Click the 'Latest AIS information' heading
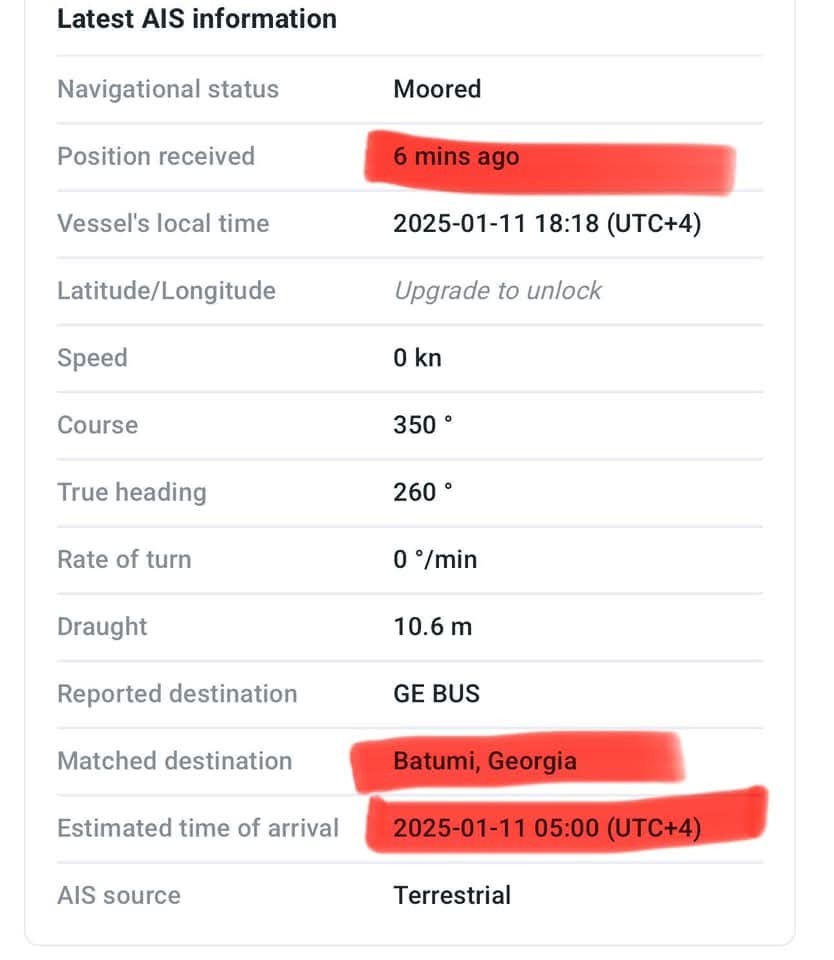The width and height of the screenshot is (834, 960). click(x=197, y=18)
